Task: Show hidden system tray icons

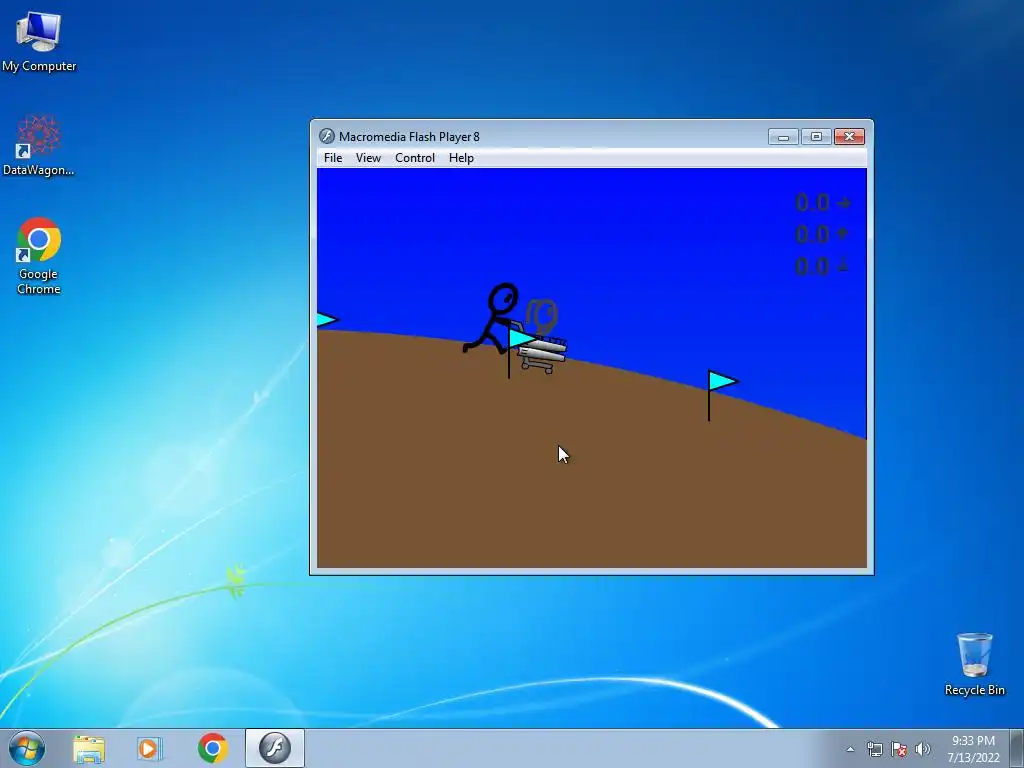Action: coord(850,749)
